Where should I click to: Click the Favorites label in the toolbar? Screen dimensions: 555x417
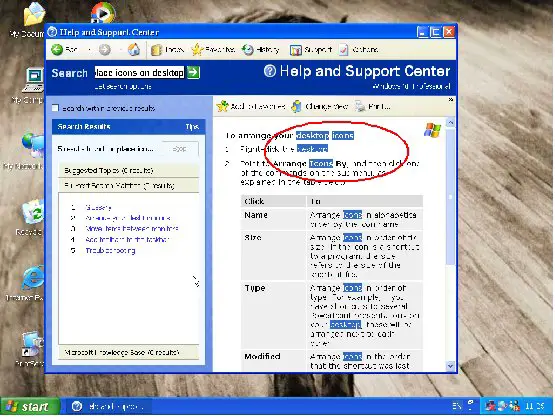click(x=220, y=50)
